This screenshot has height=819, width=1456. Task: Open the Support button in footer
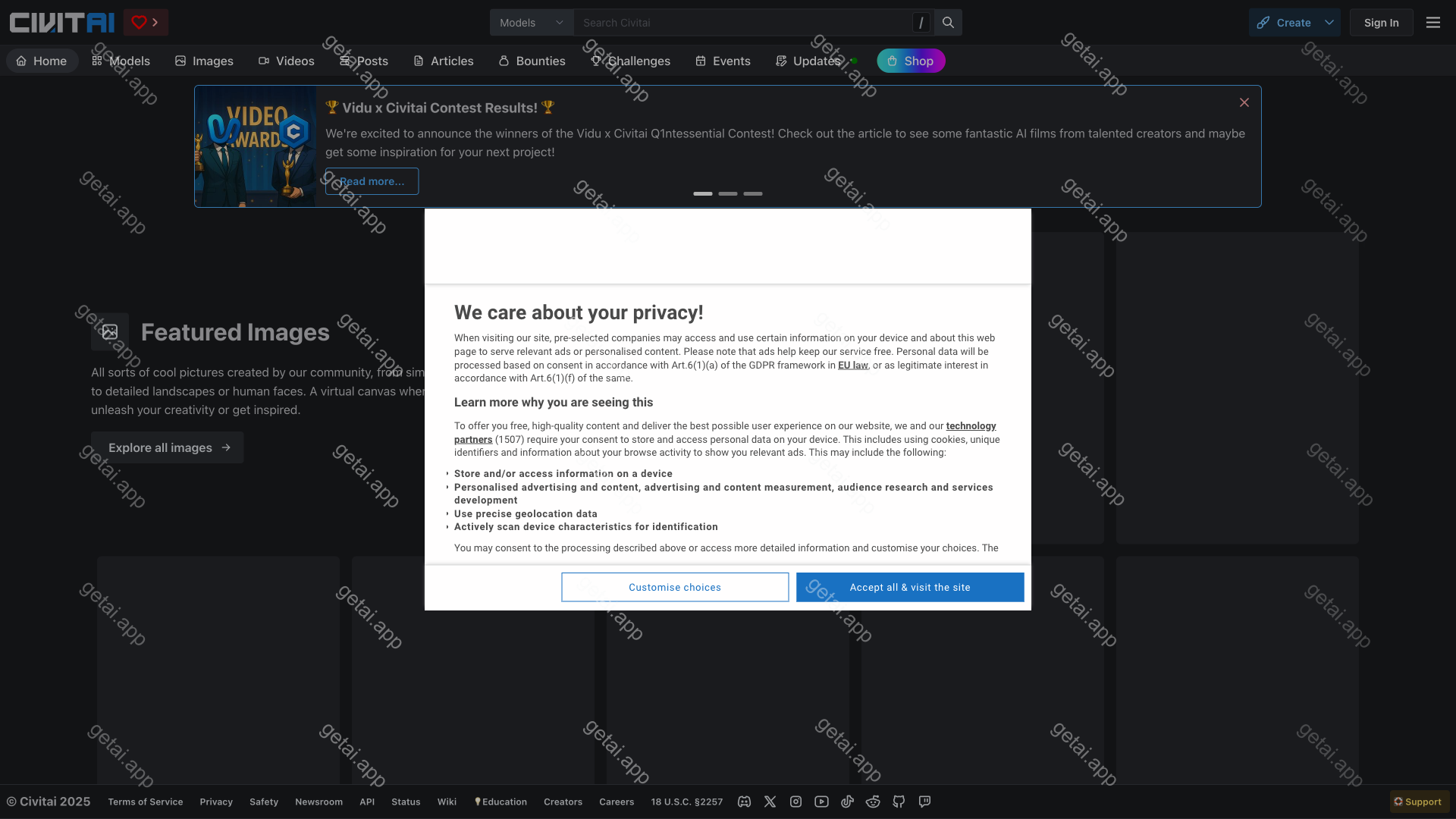tap(1419, 802)
